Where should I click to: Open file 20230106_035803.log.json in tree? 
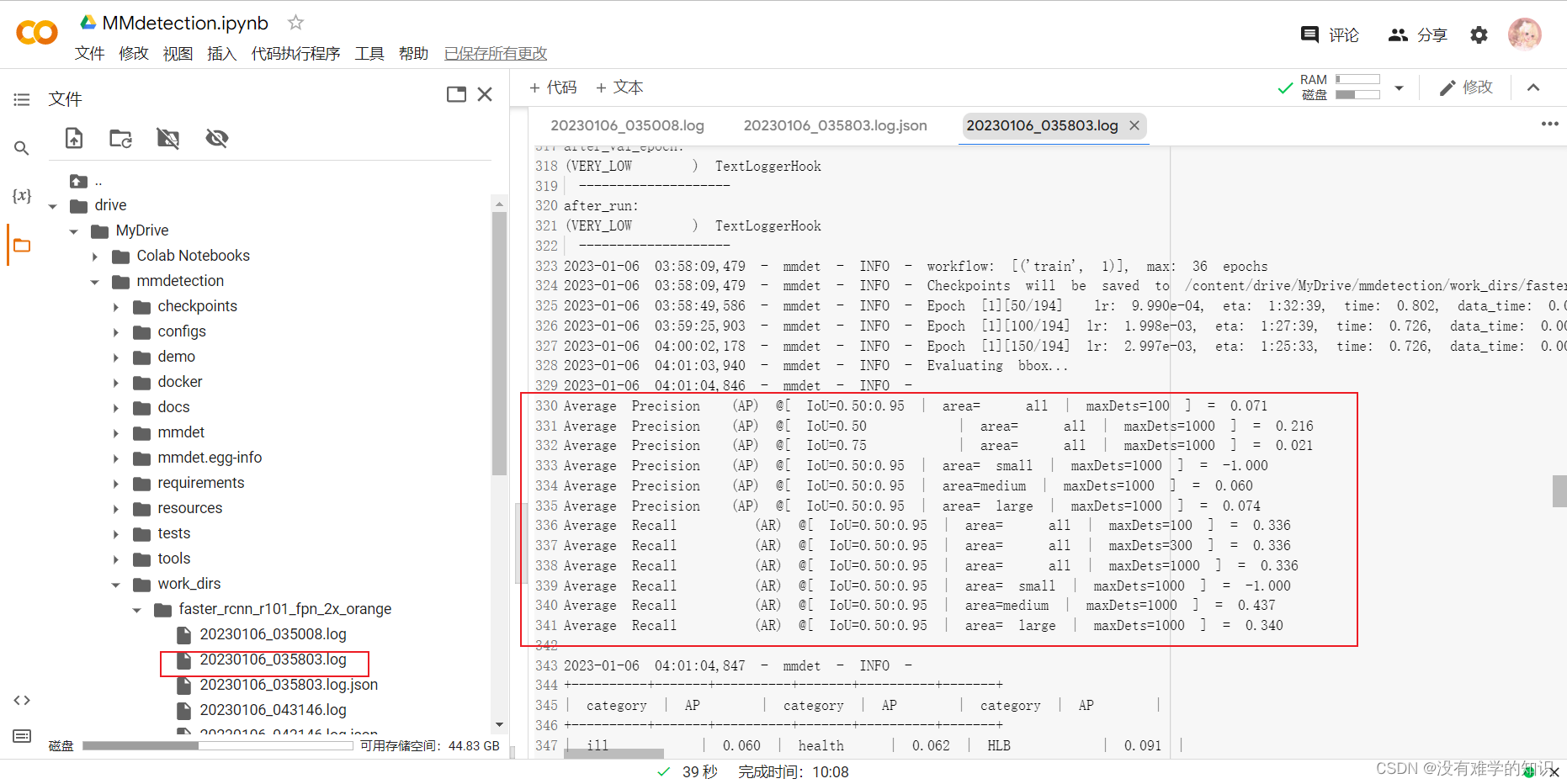[289, 685]
